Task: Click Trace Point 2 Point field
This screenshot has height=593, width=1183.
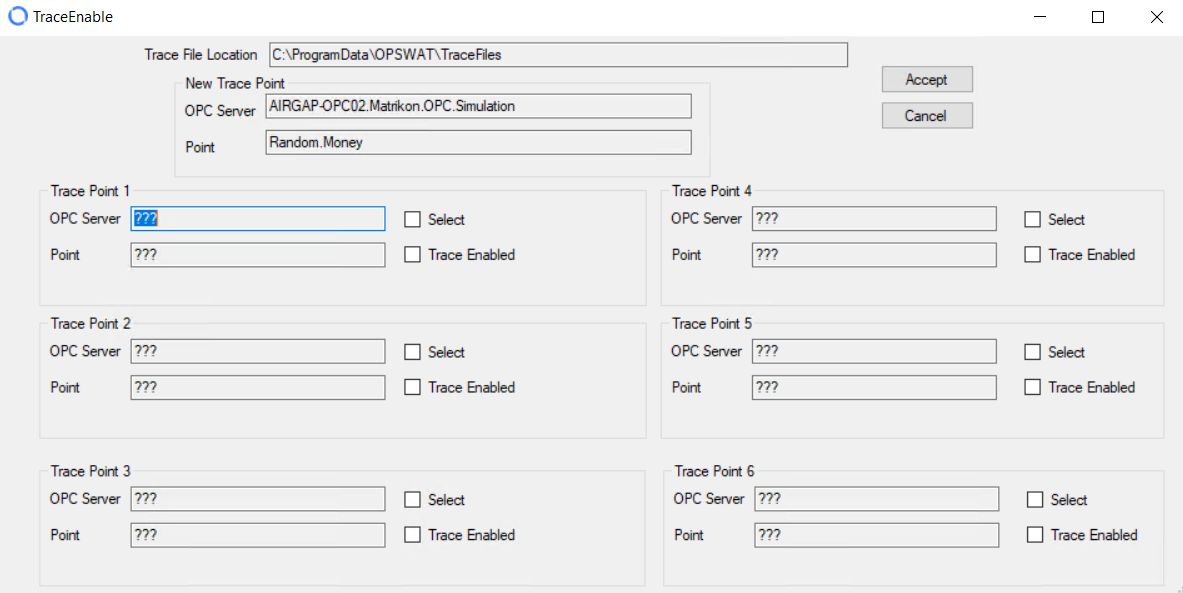Action: [257, 388]
